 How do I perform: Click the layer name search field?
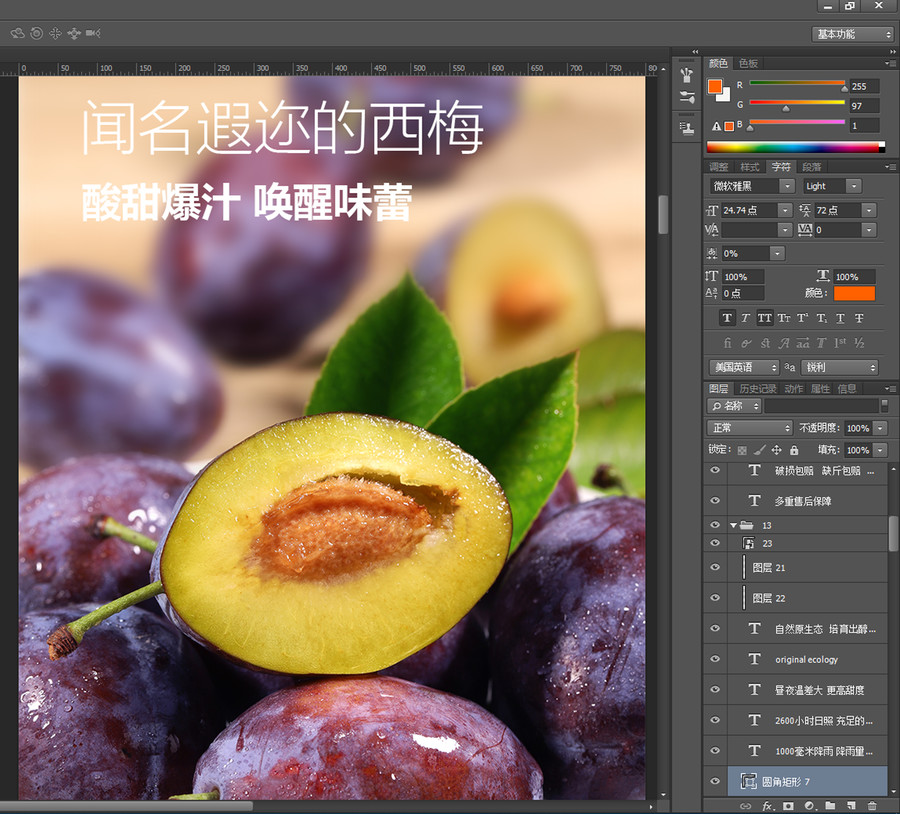coord(821,406)
